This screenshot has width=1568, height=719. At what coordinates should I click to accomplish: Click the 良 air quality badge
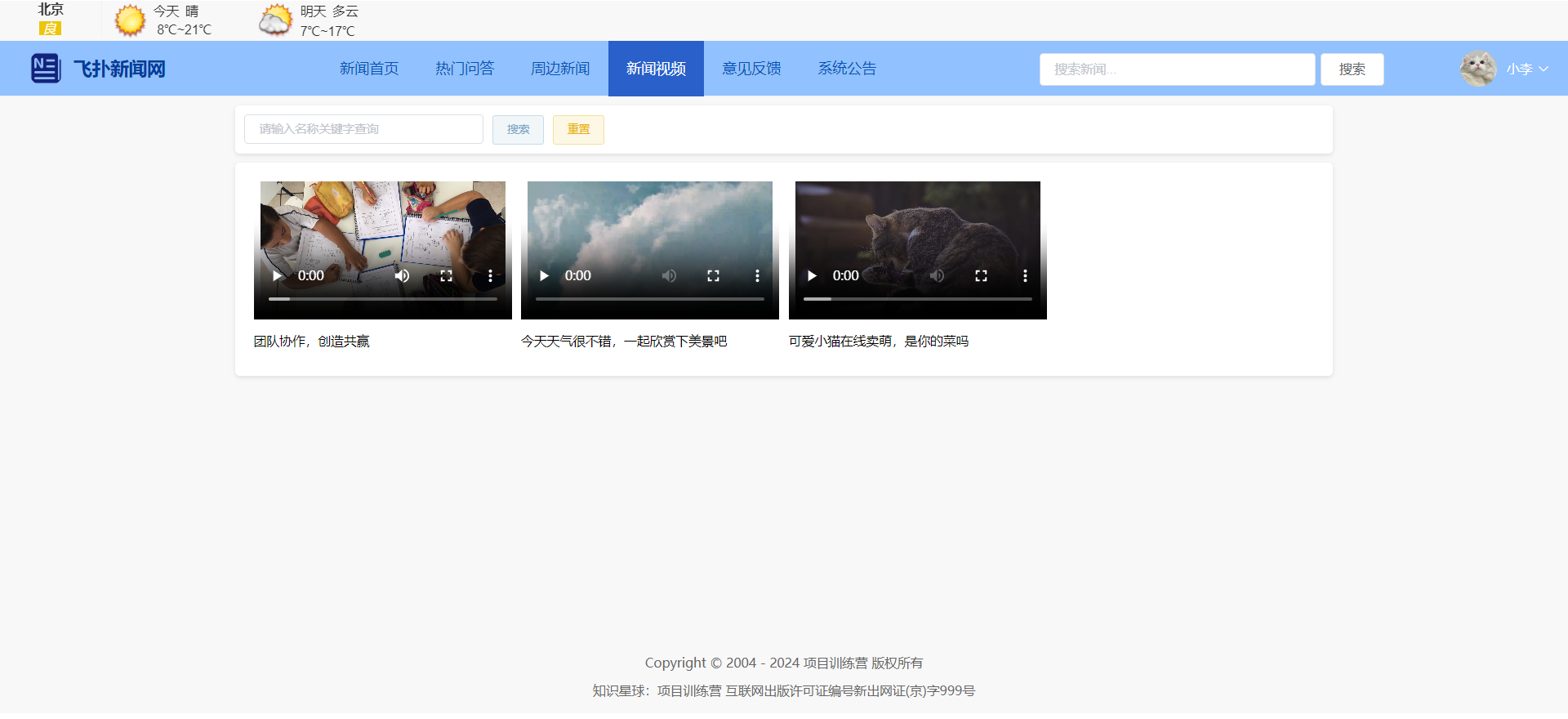coord(50,29)
